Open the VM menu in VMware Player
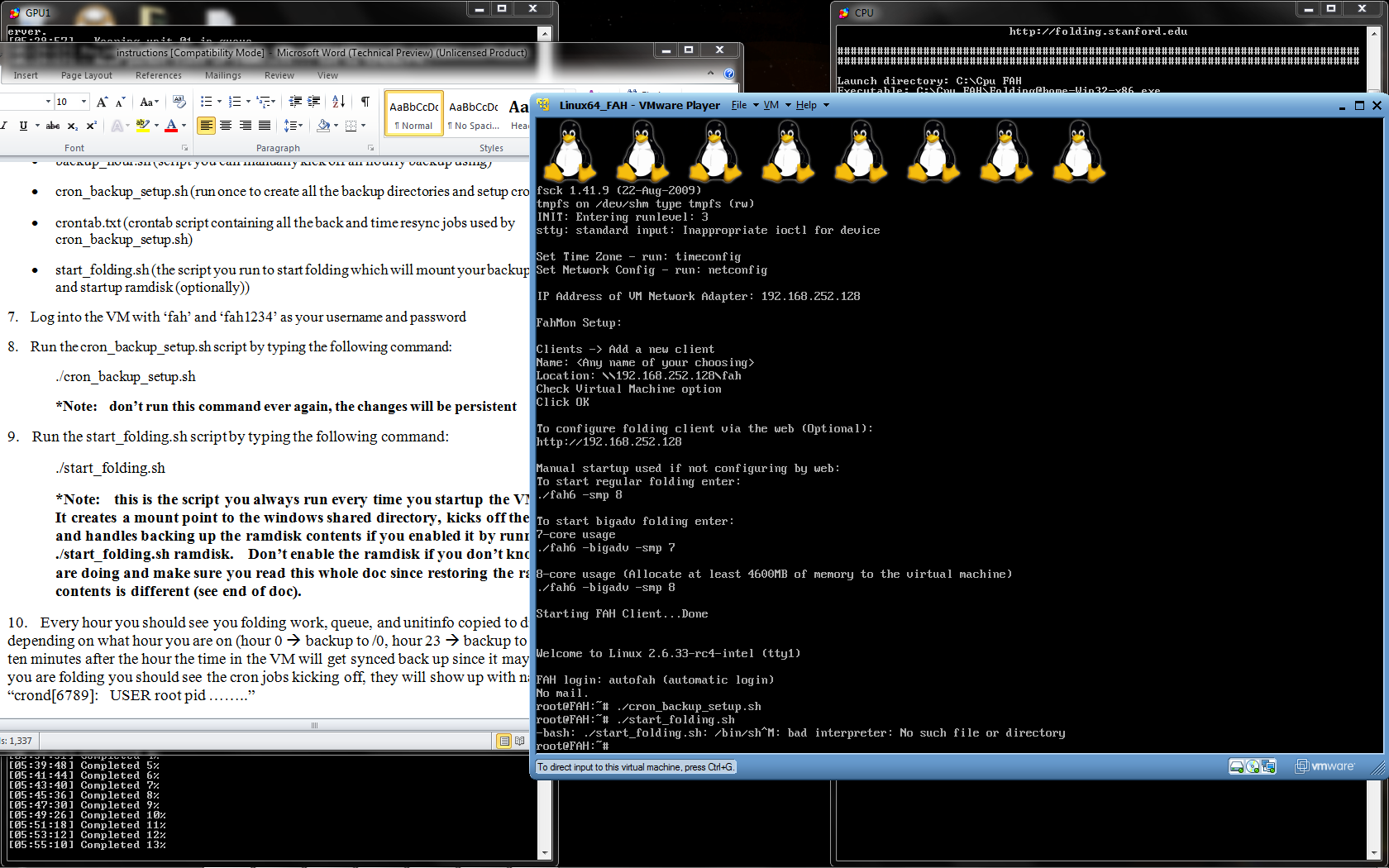Image resolution: width=1389 pixels, height=868 pixels. click(771, 105)
